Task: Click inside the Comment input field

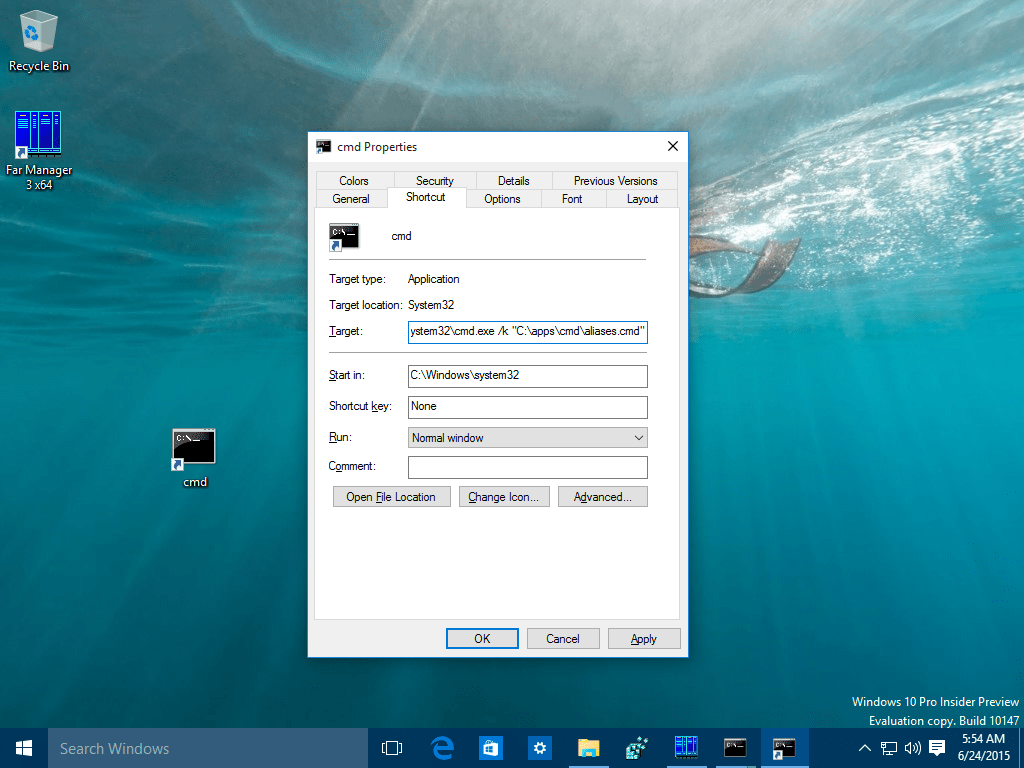Action: [x=527, y=466]
